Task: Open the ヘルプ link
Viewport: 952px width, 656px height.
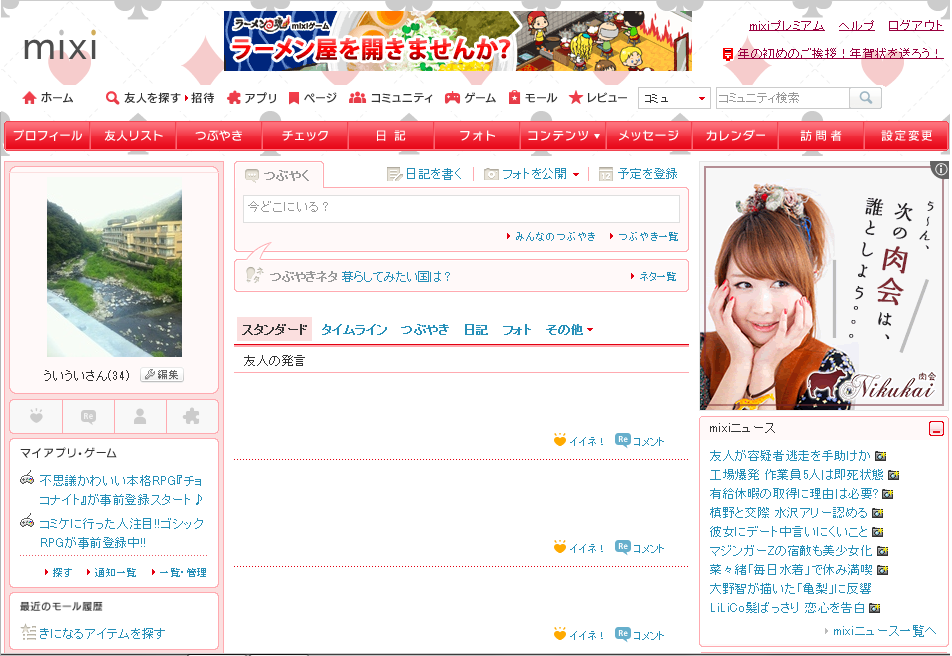Action: [x=856, y=26]
